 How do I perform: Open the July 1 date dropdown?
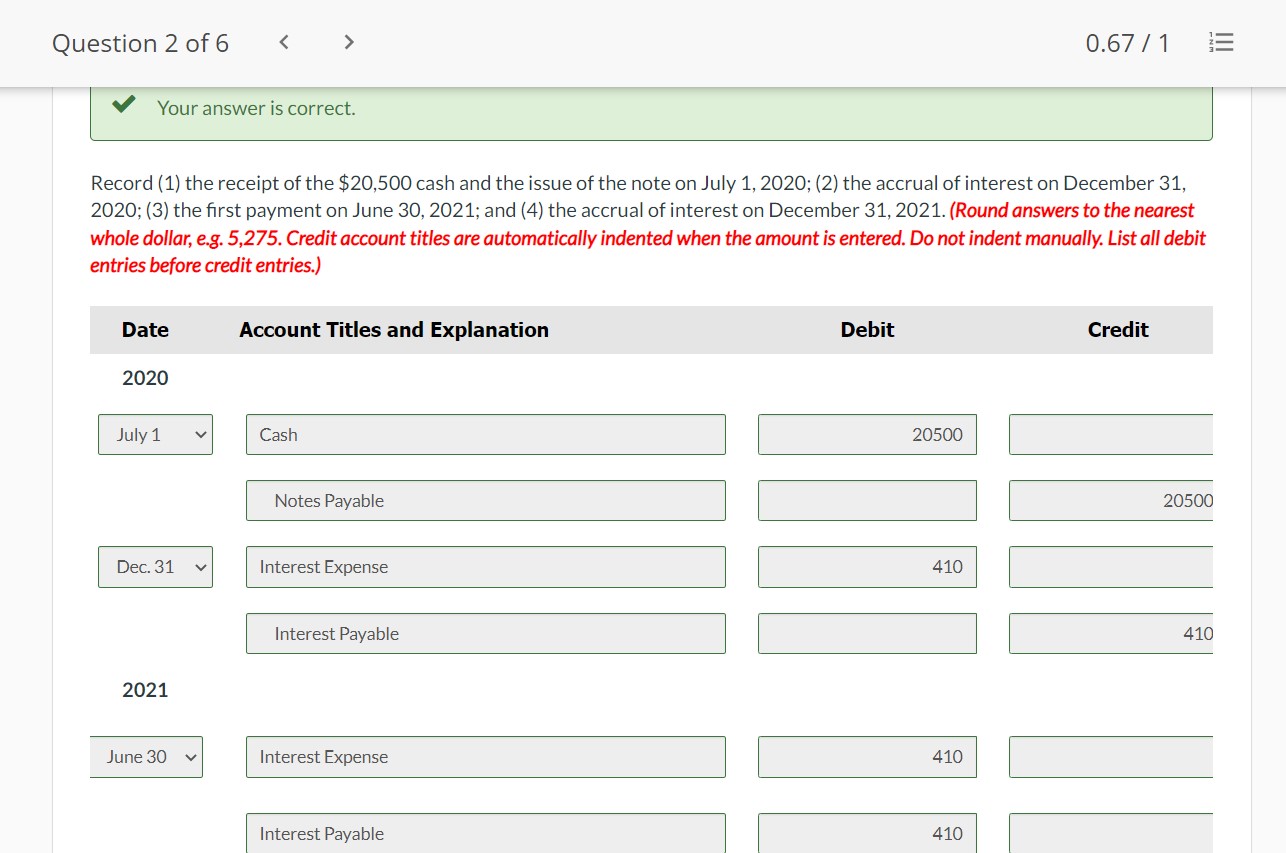(155, 435)
